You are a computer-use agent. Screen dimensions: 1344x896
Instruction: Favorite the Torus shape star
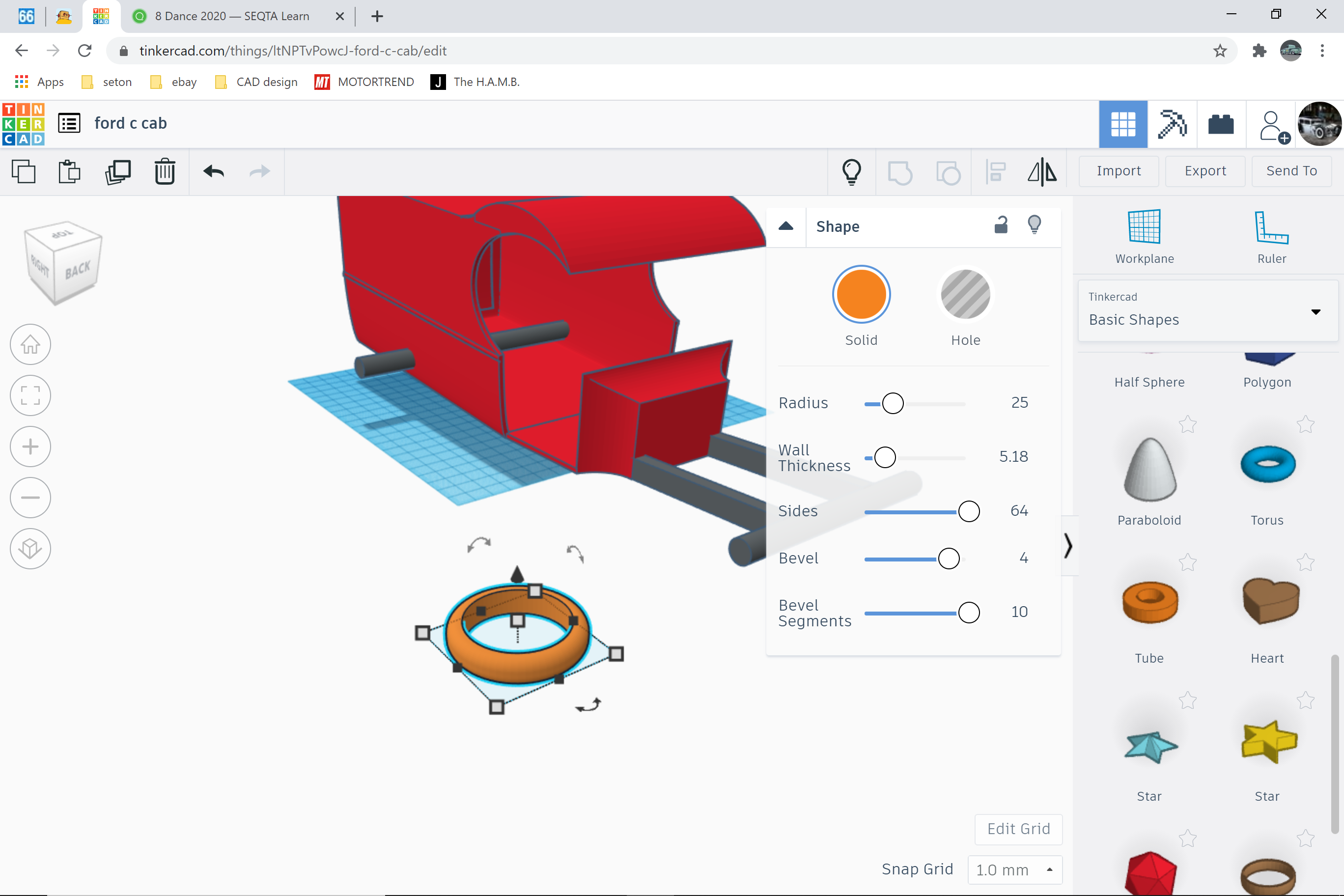[1306, 424]
